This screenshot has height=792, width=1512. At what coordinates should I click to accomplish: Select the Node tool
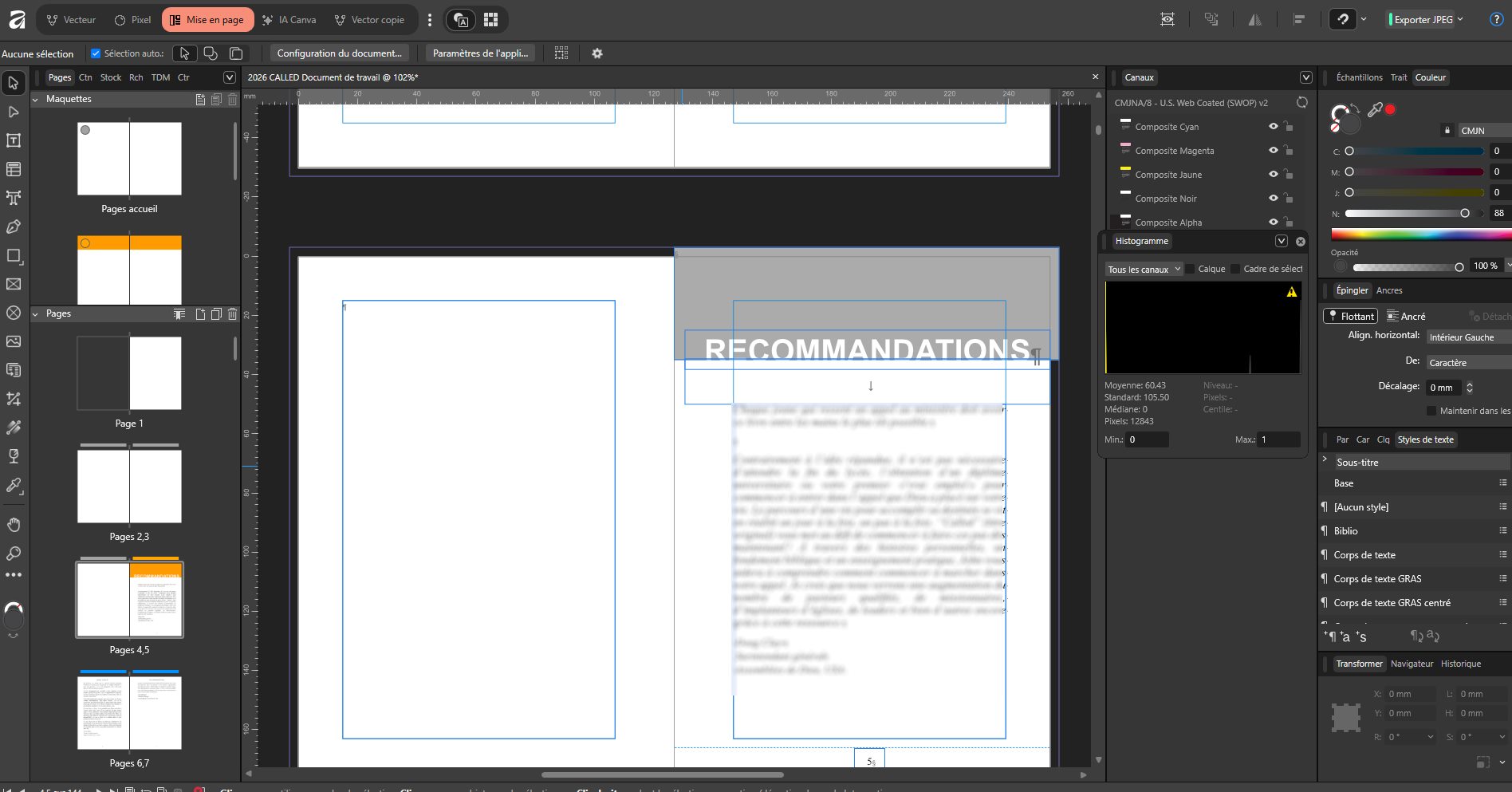(14, 112)
